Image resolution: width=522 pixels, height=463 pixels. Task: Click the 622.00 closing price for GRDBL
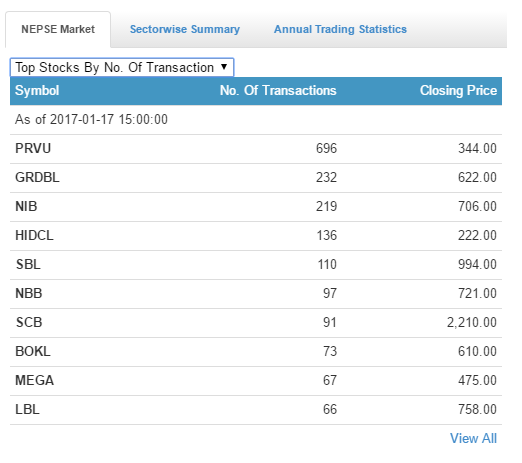tap(477, 178)
